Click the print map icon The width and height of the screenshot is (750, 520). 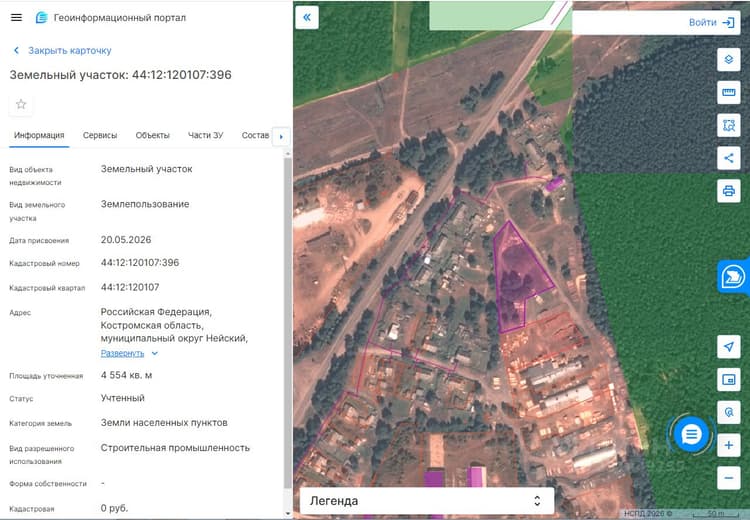coord(728,191)
